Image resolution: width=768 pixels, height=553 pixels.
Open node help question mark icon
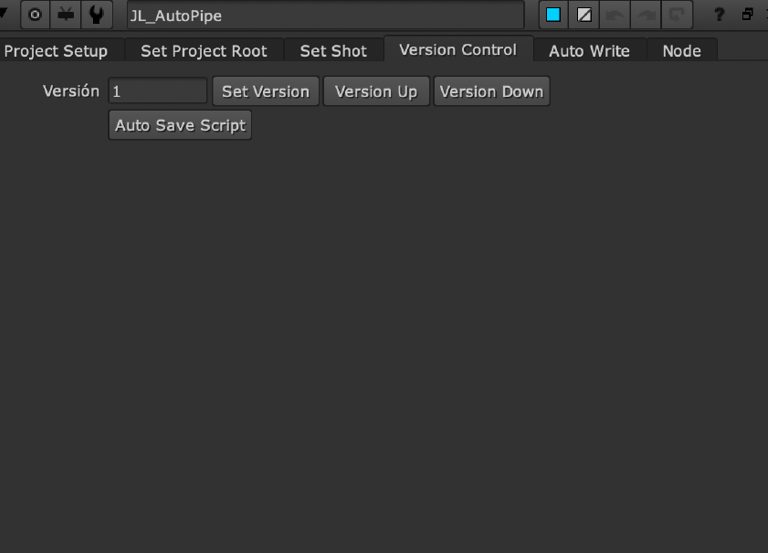[x=719, y=15]
